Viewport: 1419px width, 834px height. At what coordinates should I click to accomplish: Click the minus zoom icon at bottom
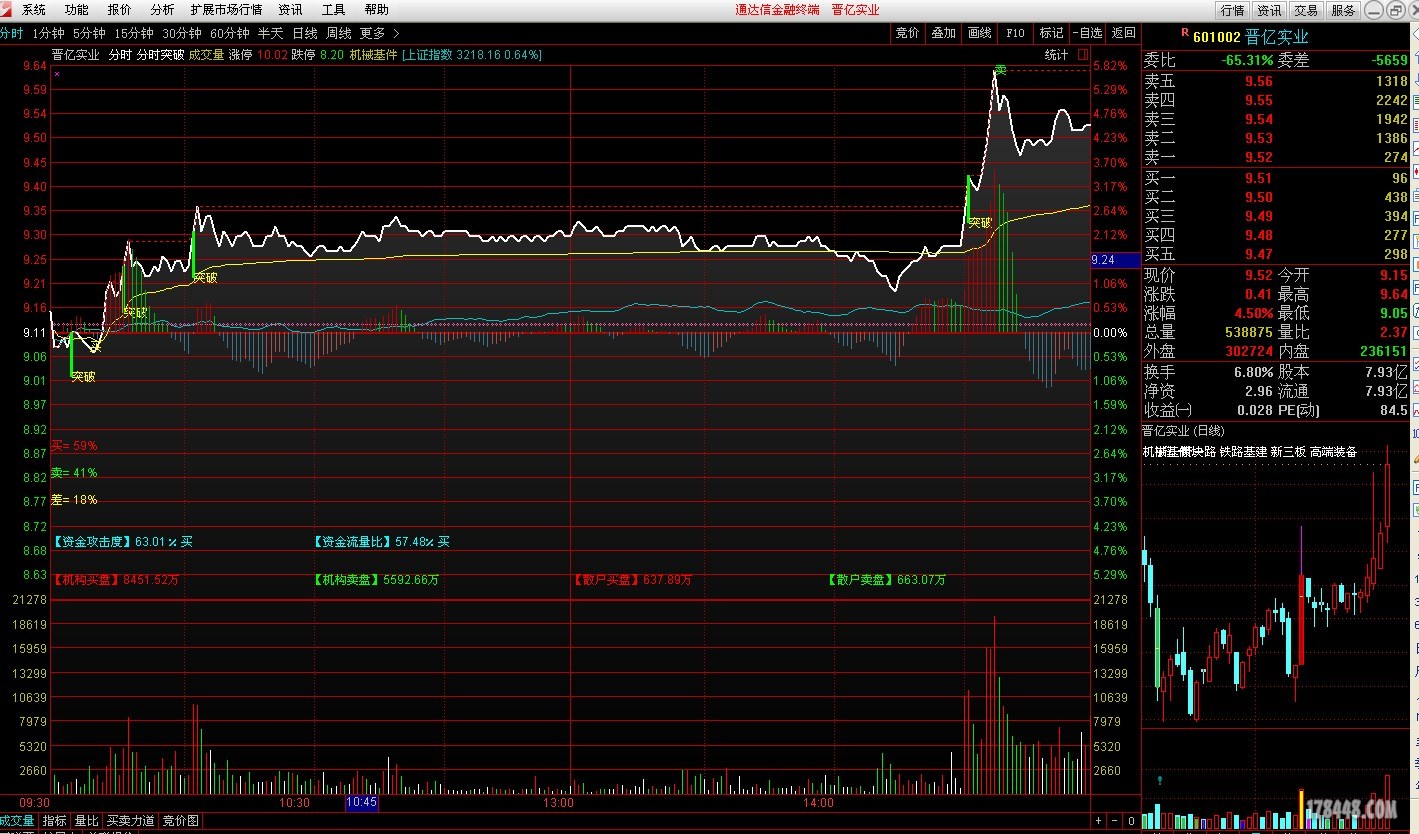(1114, 821)
